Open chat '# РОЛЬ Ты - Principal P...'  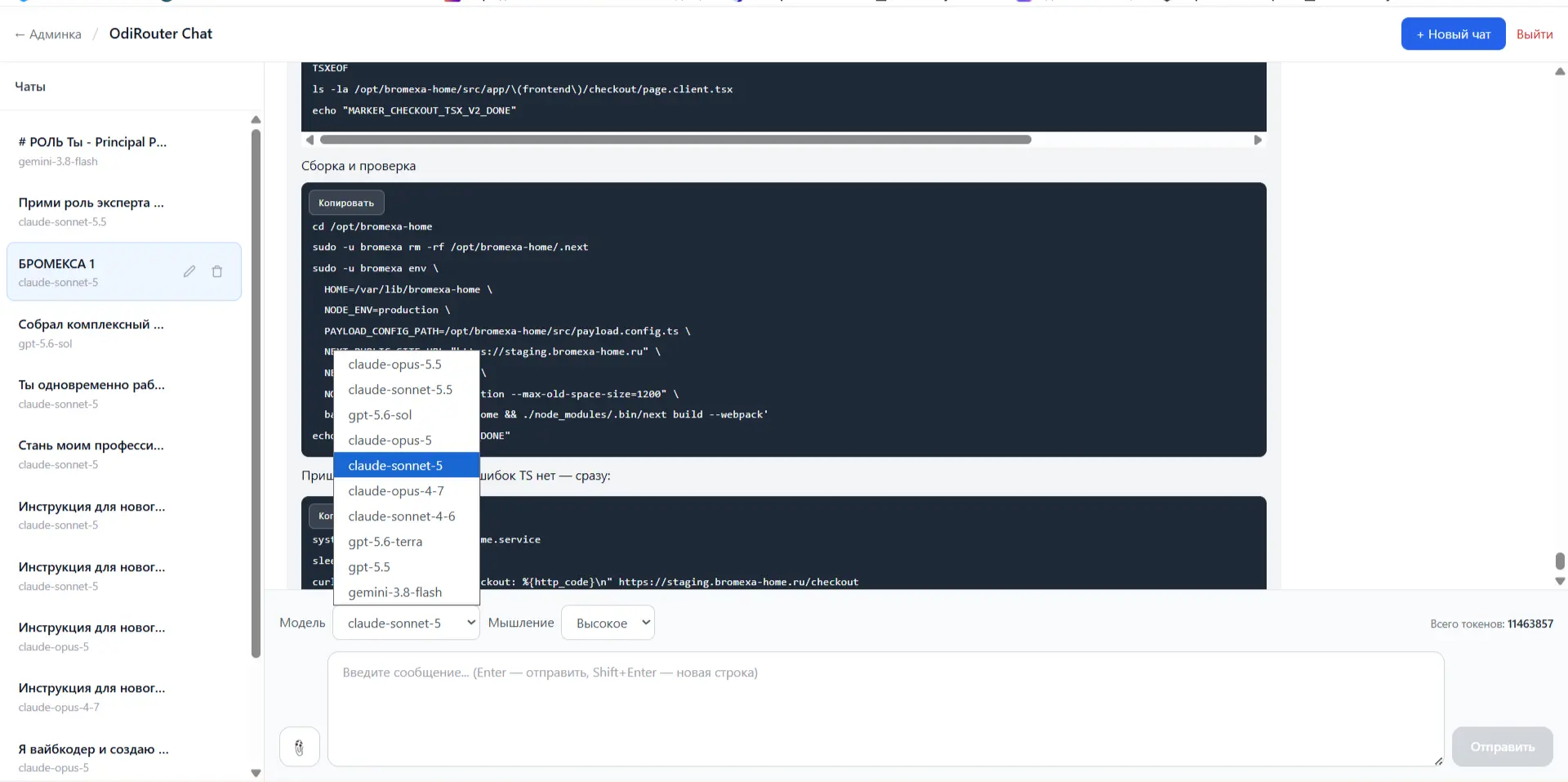click(x=125, y=150)
